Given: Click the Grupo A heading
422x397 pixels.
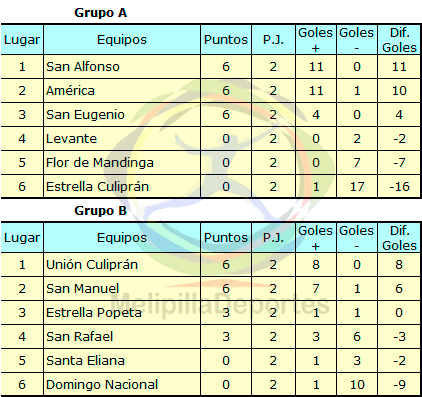Looking at the screenshot, I should coord(100,13).
